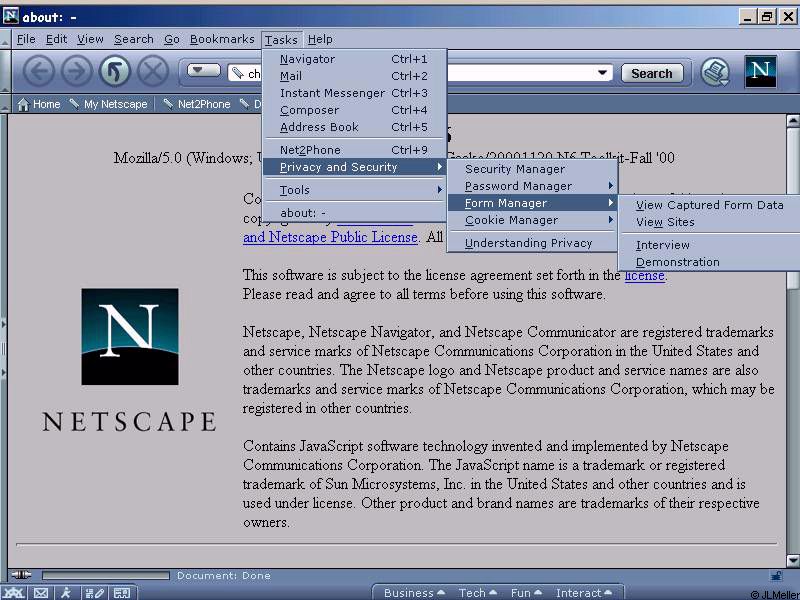Expand the Business tab in the status bar
Image resolution: width=800 pixels, height=600 pixels.
tap(414, 593)
